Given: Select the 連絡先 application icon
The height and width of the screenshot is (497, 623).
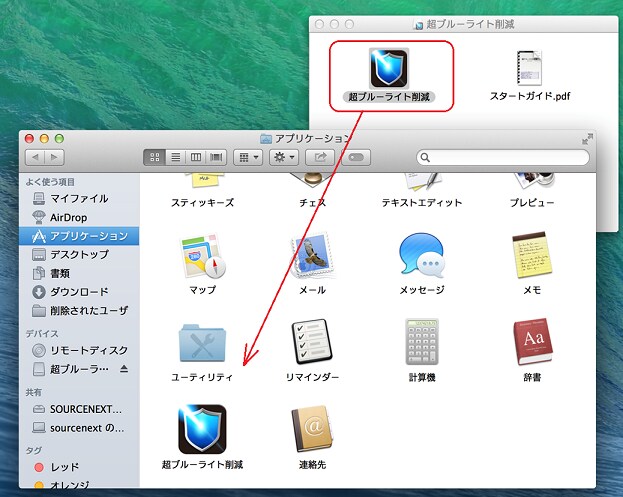Looking at the screenshot, I should [312, 429].
